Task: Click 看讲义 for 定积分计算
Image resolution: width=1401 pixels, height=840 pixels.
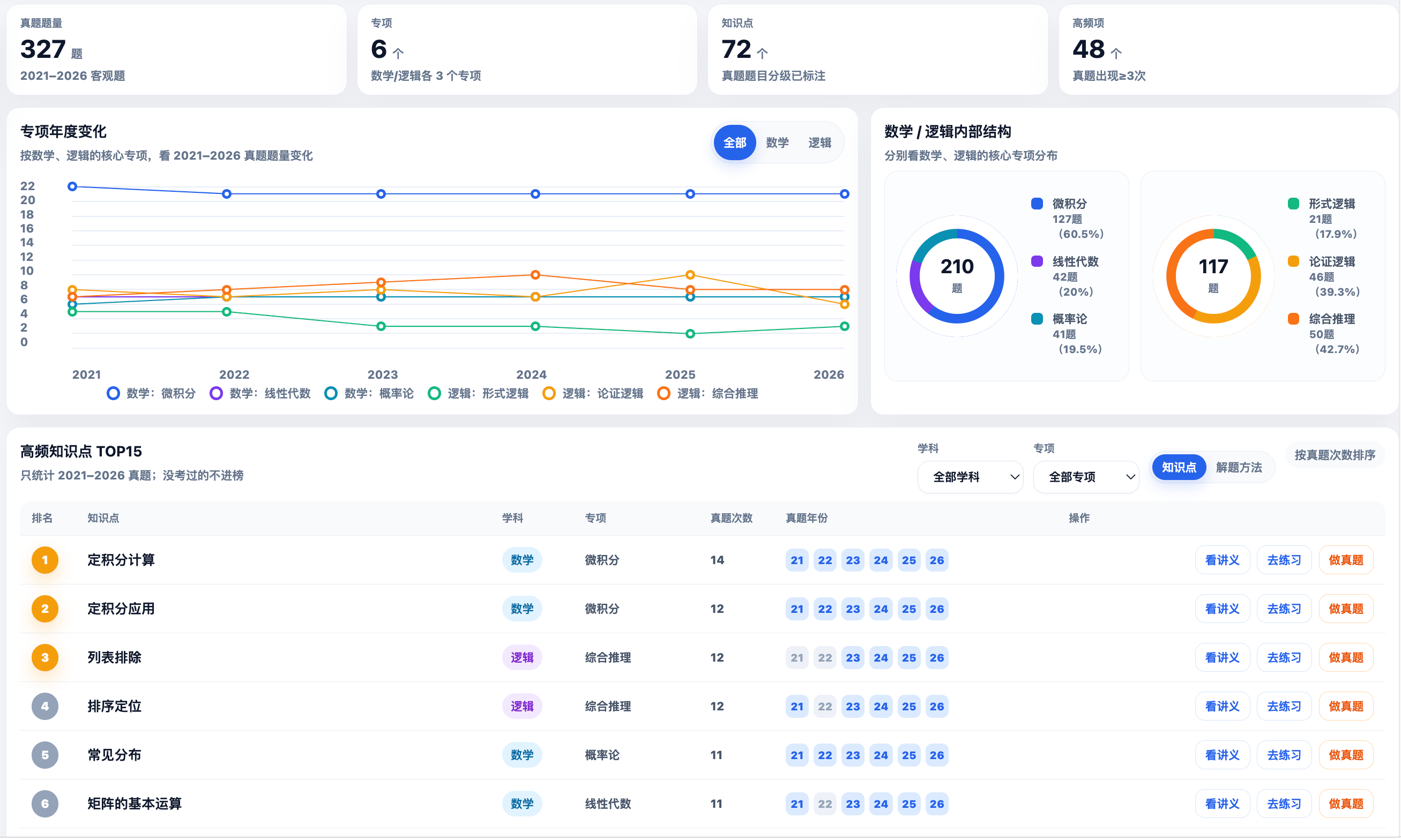Action: 1223,560
